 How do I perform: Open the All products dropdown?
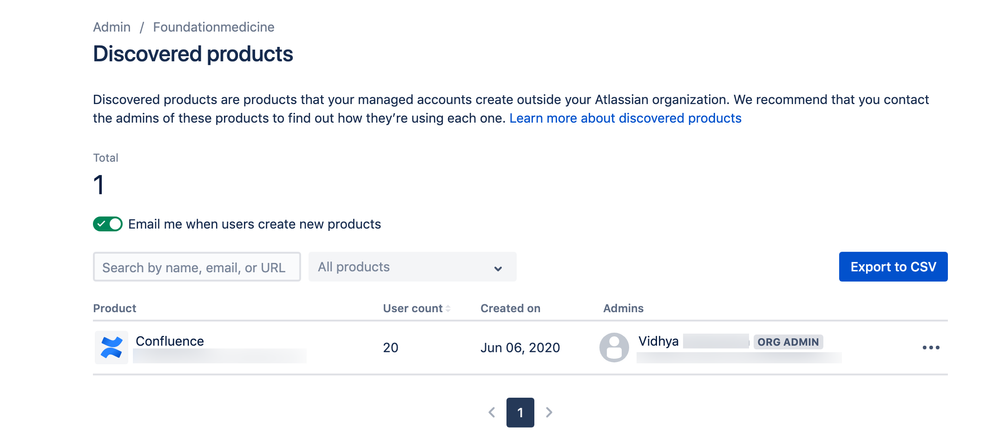coord(412,267)
